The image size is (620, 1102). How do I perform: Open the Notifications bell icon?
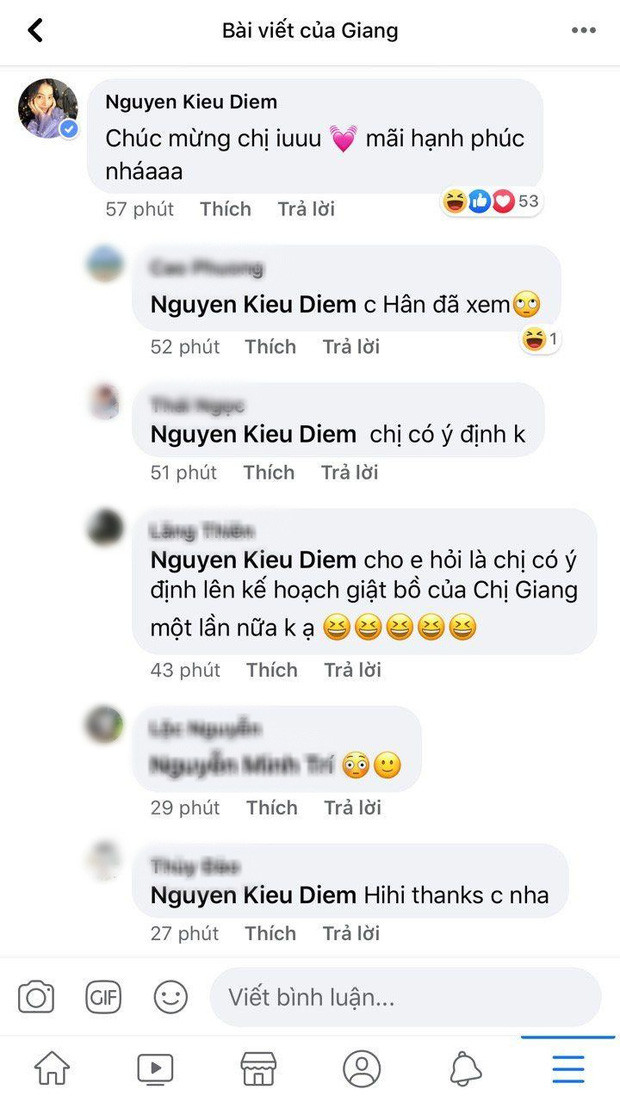(464, 1068)
